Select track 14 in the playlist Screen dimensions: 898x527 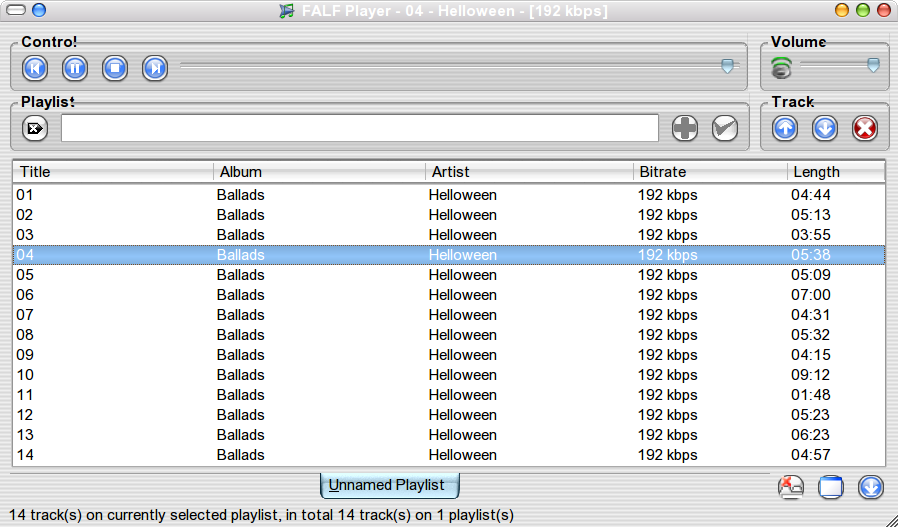449,455
